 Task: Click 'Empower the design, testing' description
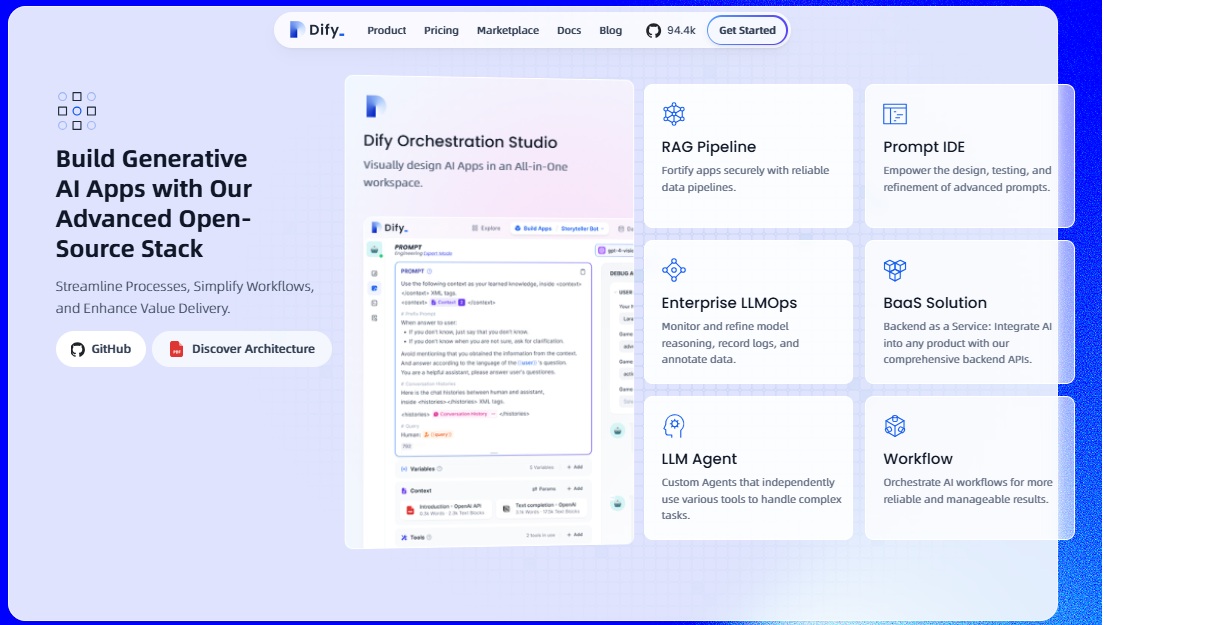tap(967, 178)
